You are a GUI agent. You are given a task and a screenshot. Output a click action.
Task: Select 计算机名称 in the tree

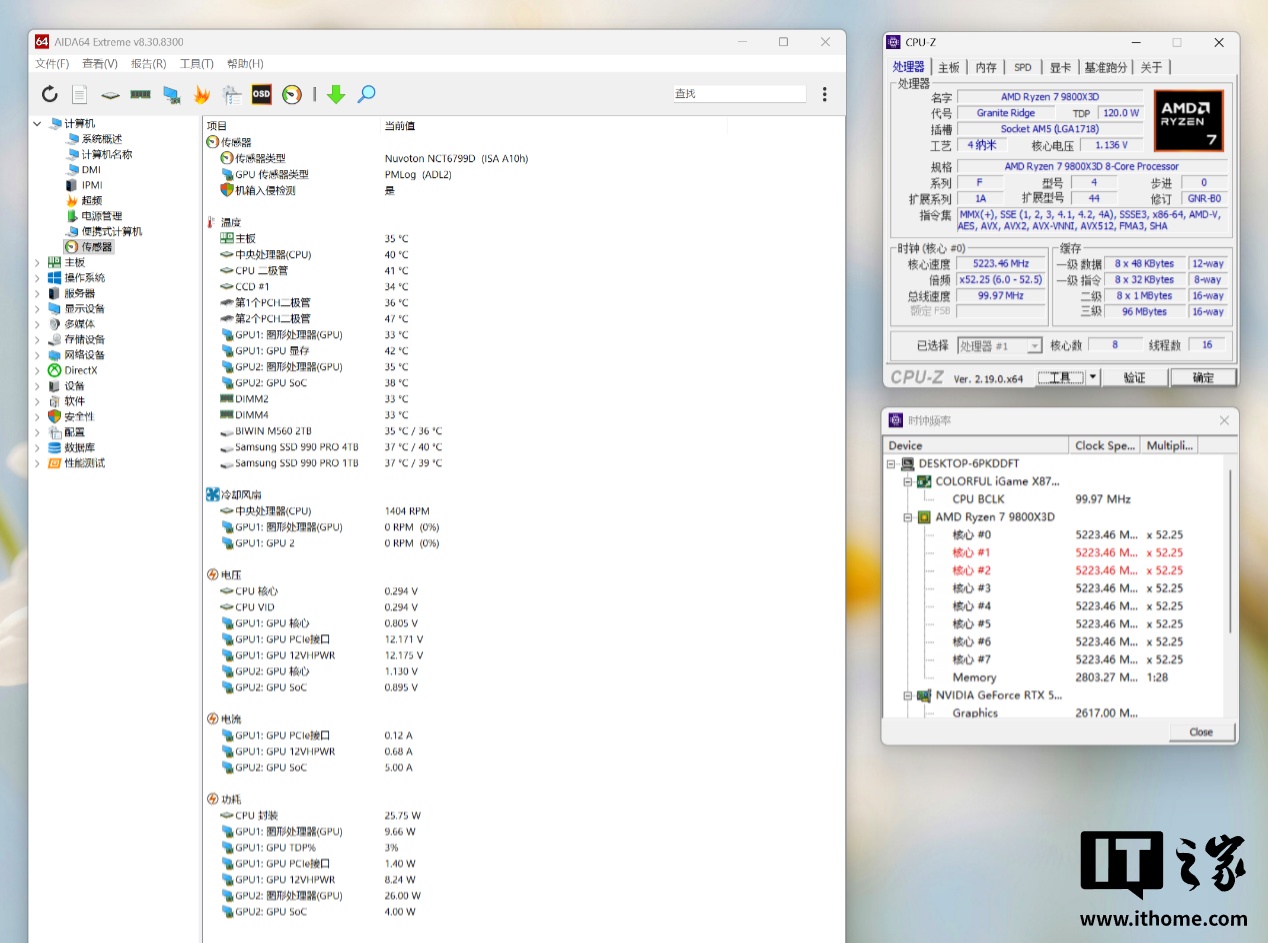[x=107, y=154]
